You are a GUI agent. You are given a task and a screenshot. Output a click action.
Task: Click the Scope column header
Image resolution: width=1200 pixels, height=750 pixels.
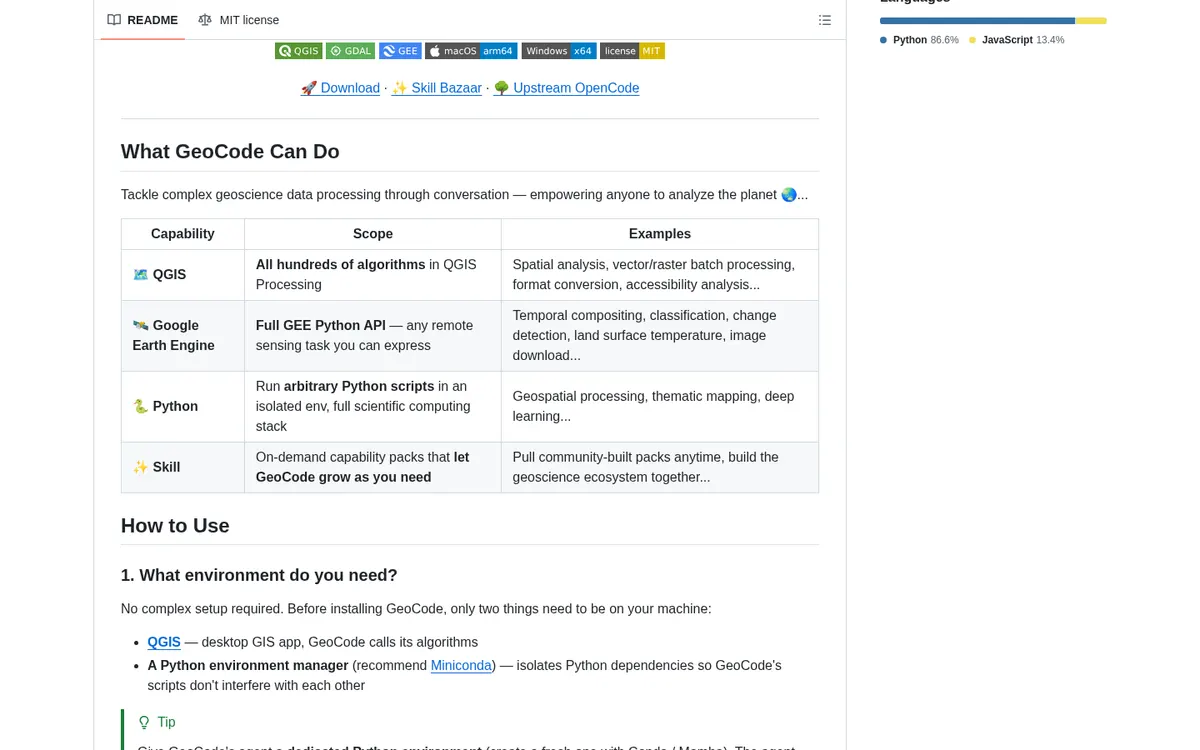click(373, 234)
